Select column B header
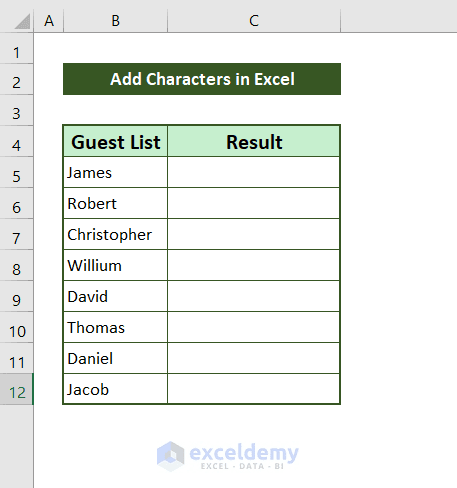This screenshot has width=457, height=488. pos(115,21)
